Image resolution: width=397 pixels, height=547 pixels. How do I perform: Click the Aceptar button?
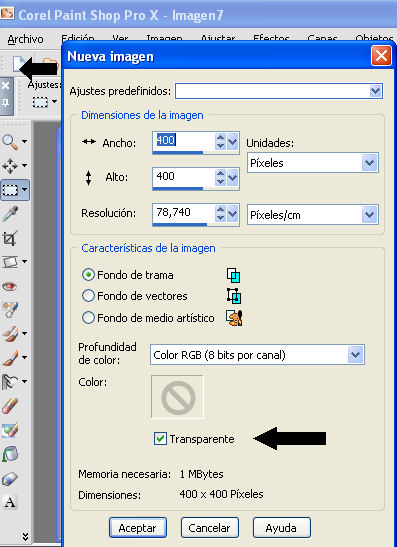(138, 528)
